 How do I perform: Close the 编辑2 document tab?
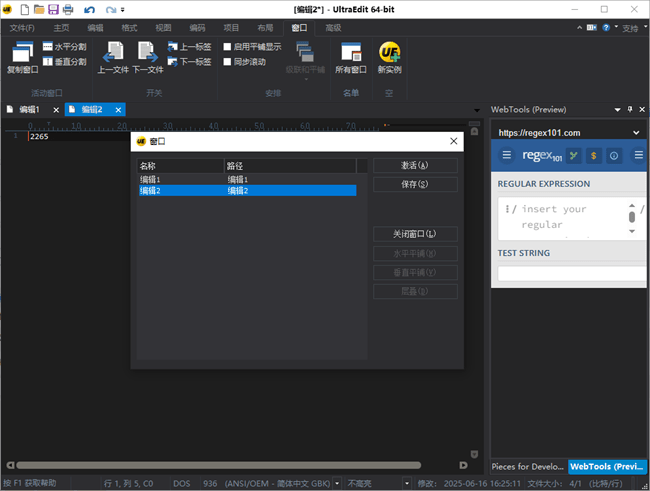[118, 110]
